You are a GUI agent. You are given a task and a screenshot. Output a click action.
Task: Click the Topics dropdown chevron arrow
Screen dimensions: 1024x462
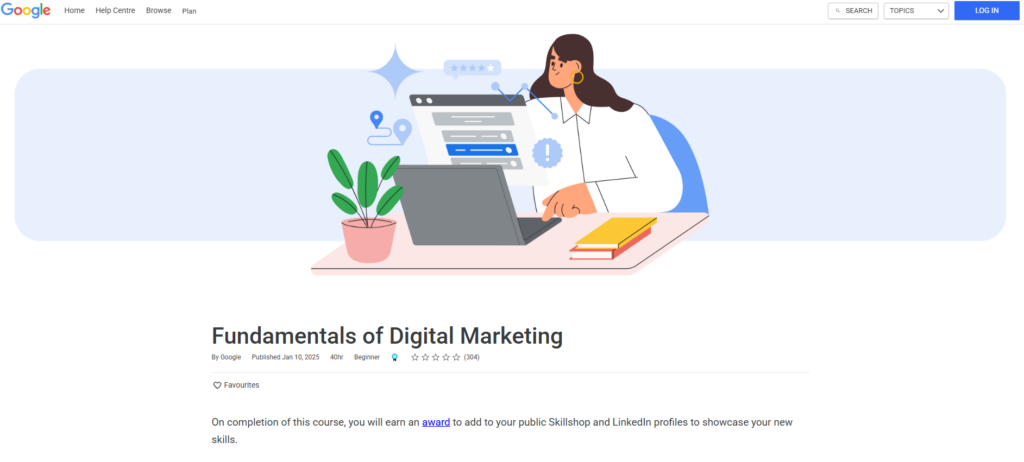coord(941,11)
